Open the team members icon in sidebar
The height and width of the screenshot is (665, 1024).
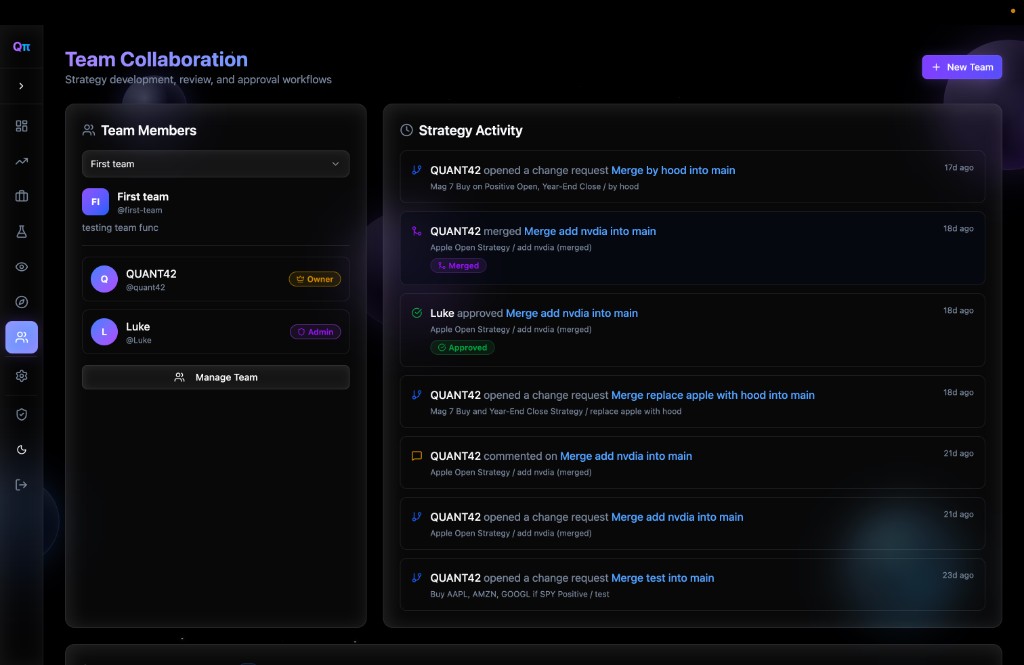click(22, 338)
